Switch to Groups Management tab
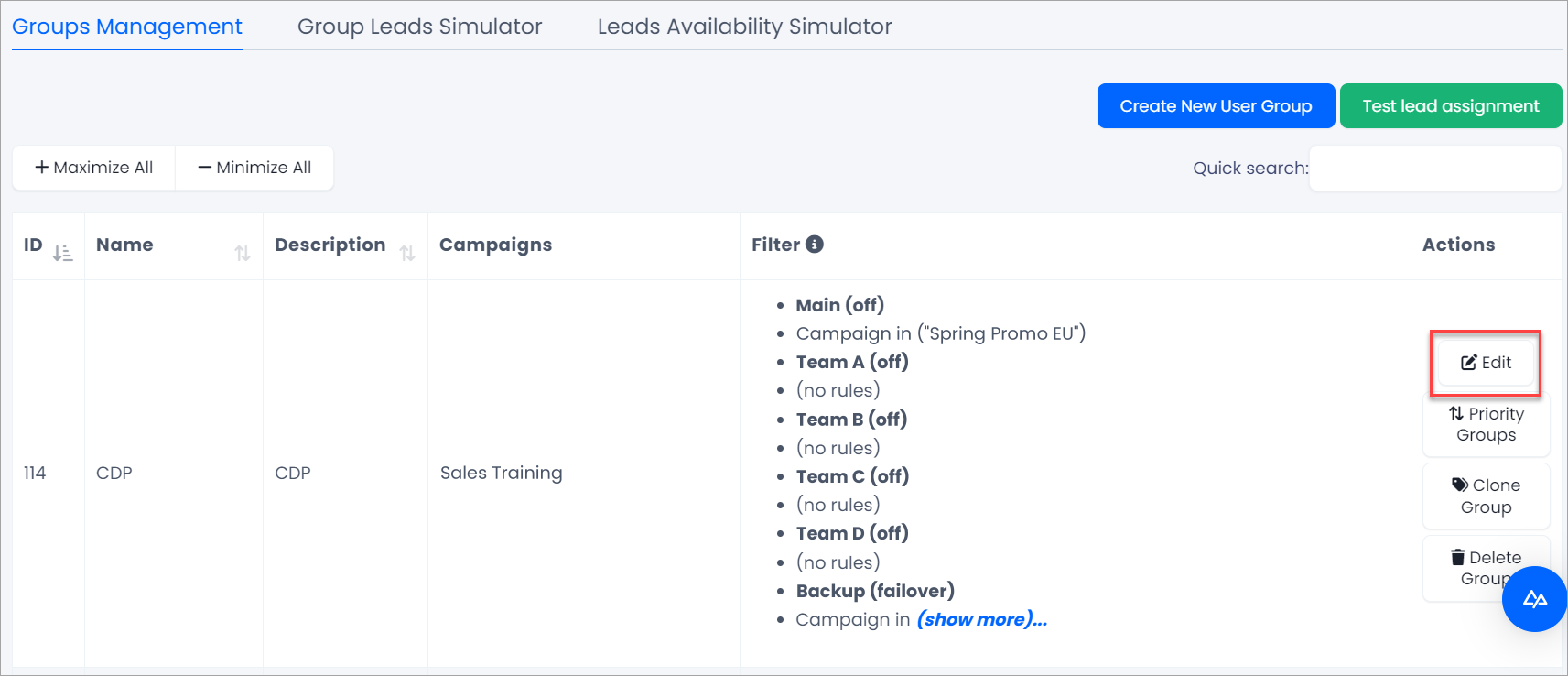 click(x=127, y=27)
